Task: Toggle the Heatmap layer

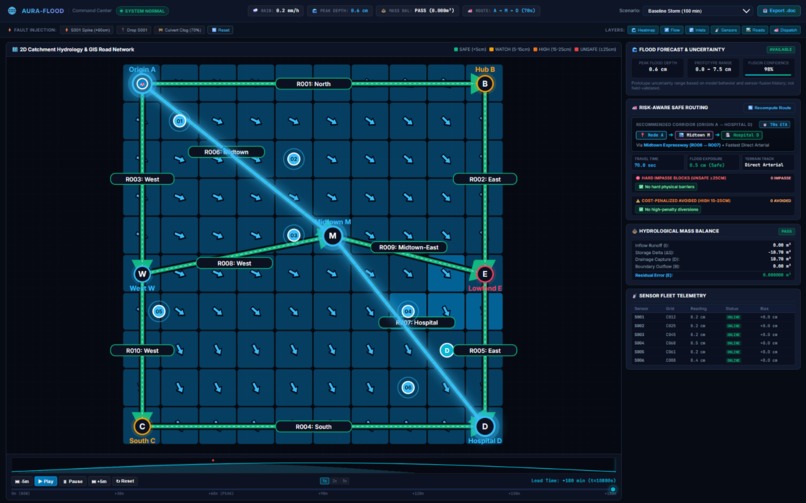Action: click(643, 30)
